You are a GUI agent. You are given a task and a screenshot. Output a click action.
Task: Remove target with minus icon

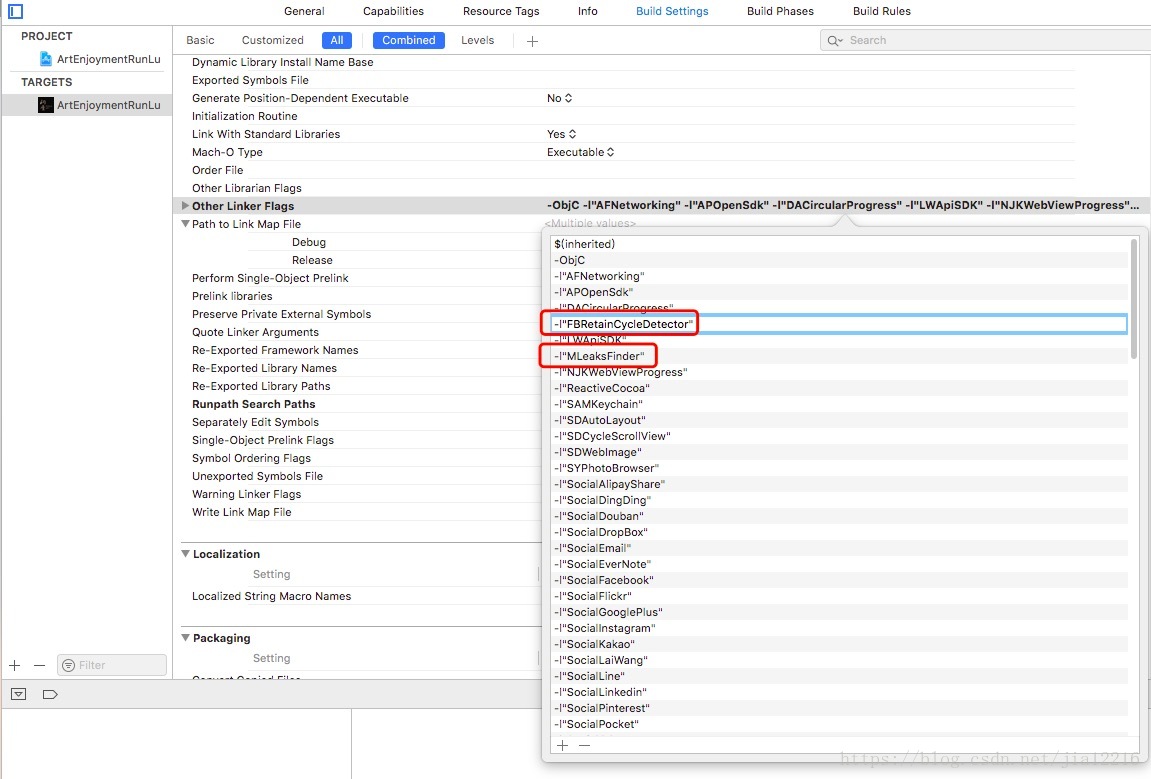pyautogui.click(x=40, y=665)
